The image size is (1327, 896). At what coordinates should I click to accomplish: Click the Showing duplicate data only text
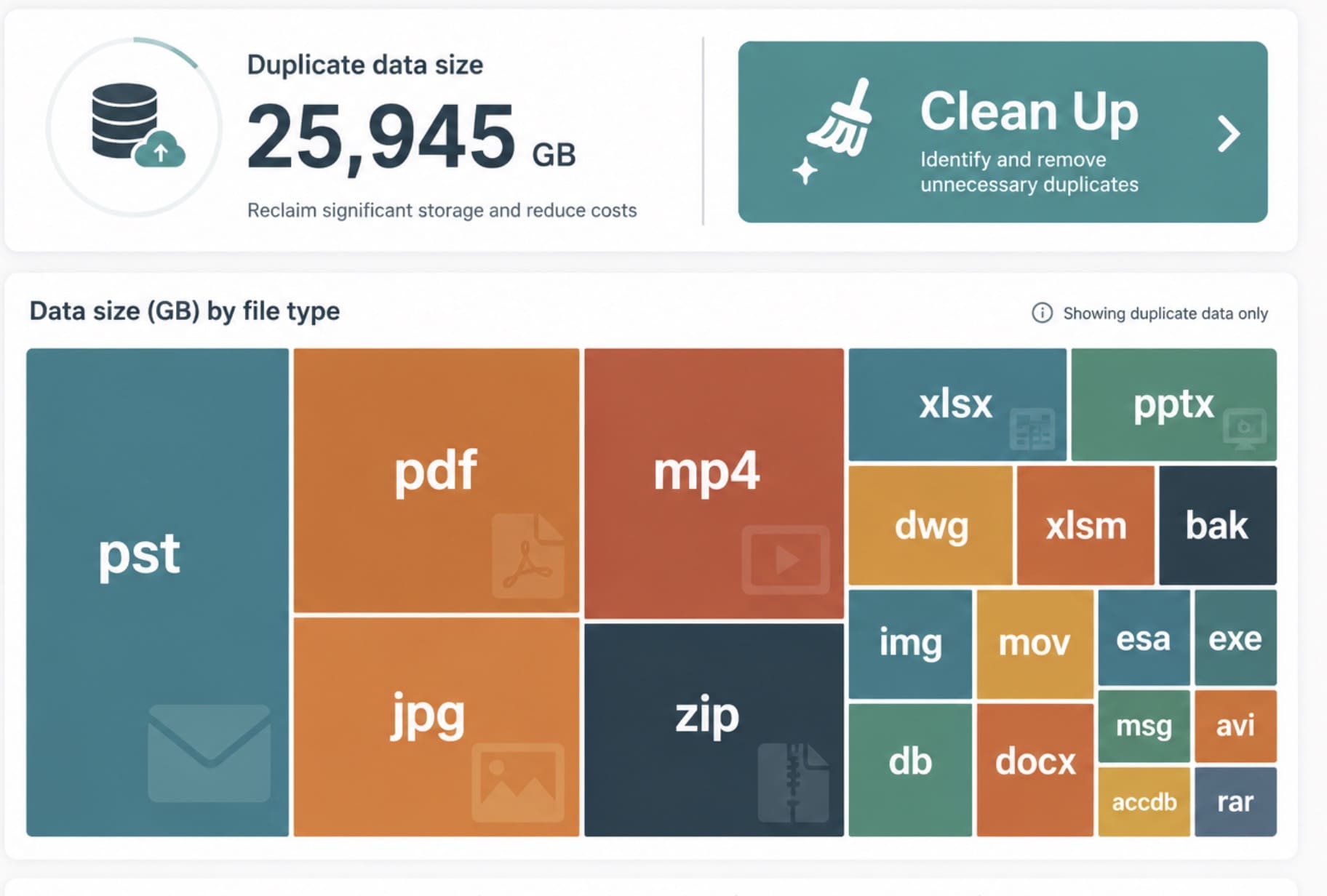[1165, 313]
